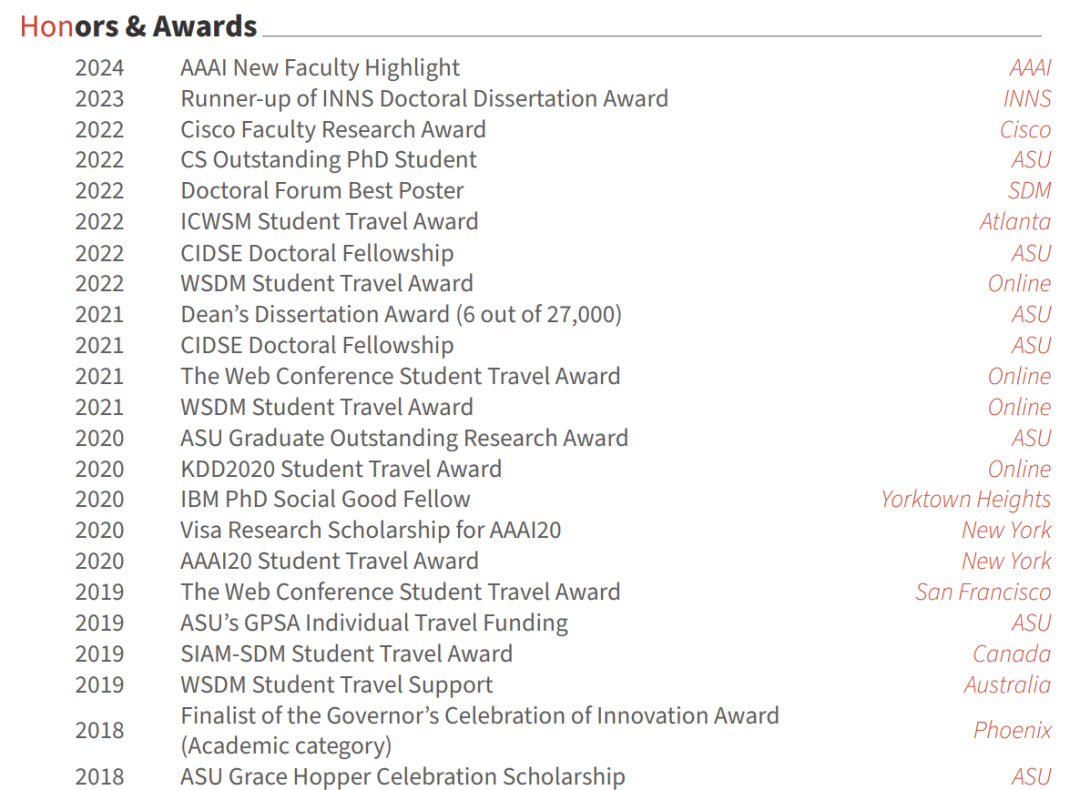
Task: Select the red "Cisco" text
Action: 1025,130
